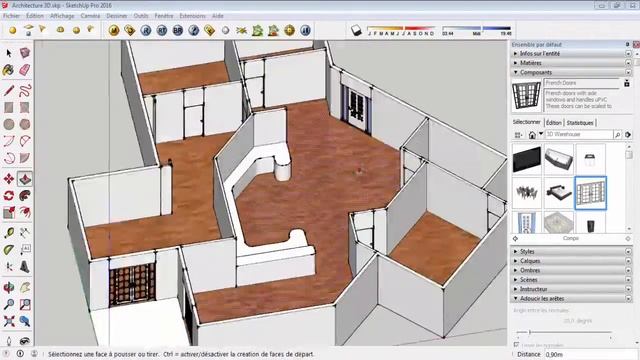Select the Arc tool

pyautogui.click(x=9, y=141)
